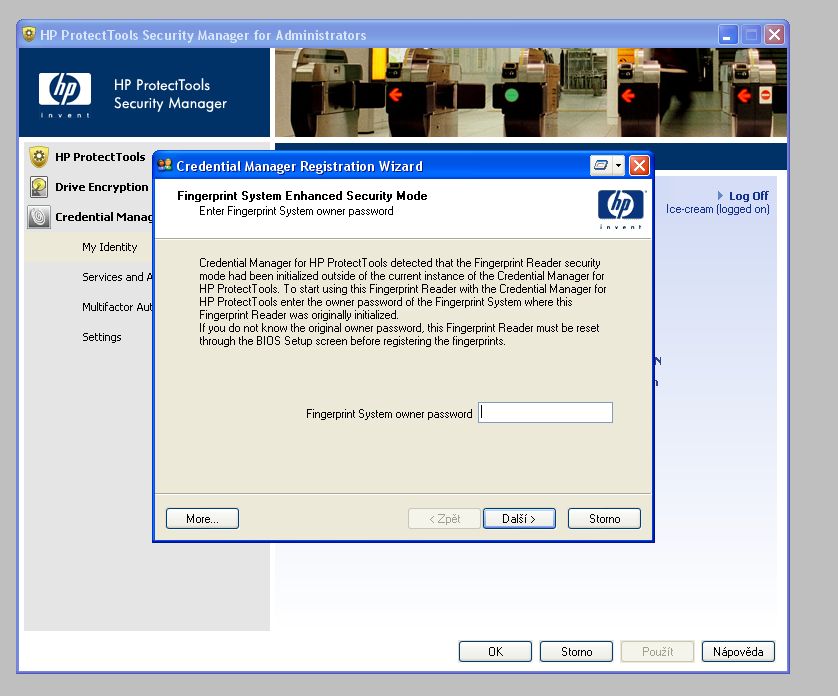The width and height of the screenshot is (838, 696).
Task: Click Storno in the Registration Wizard
Action: (604, 519)
